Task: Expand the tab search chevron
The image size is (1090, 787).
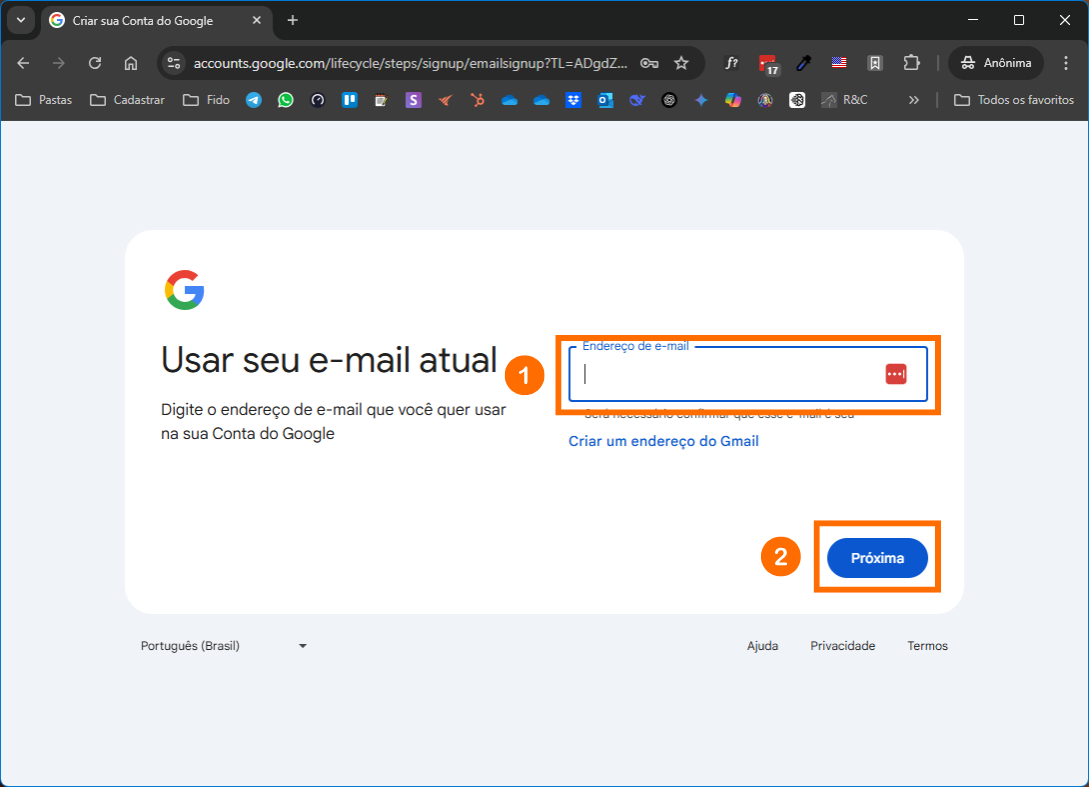Action: pyautogui.click(x=20, y=20)
